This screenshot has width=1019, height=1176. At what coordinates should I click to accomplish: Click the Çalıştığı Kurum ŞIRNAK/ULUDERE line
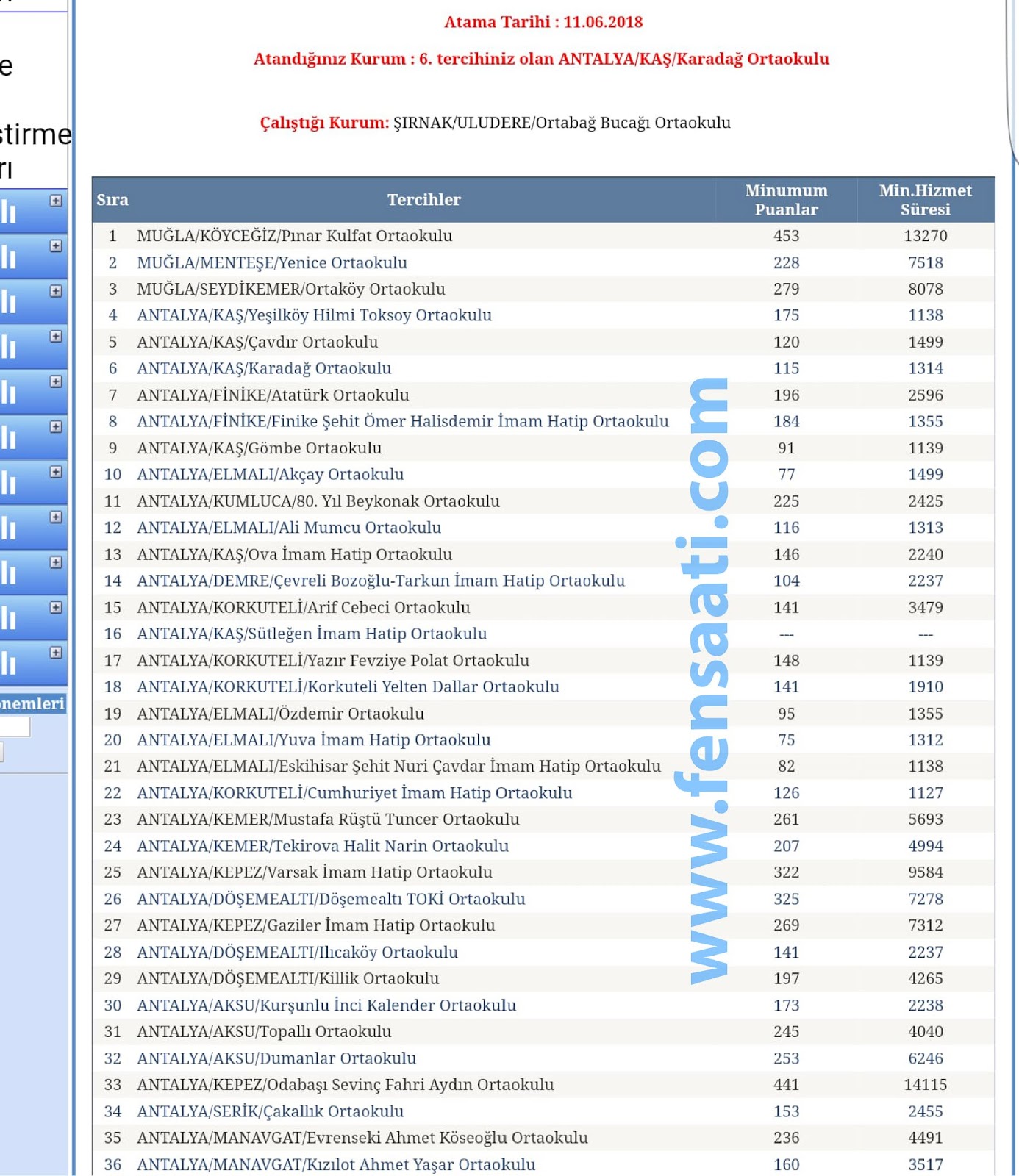495,123
